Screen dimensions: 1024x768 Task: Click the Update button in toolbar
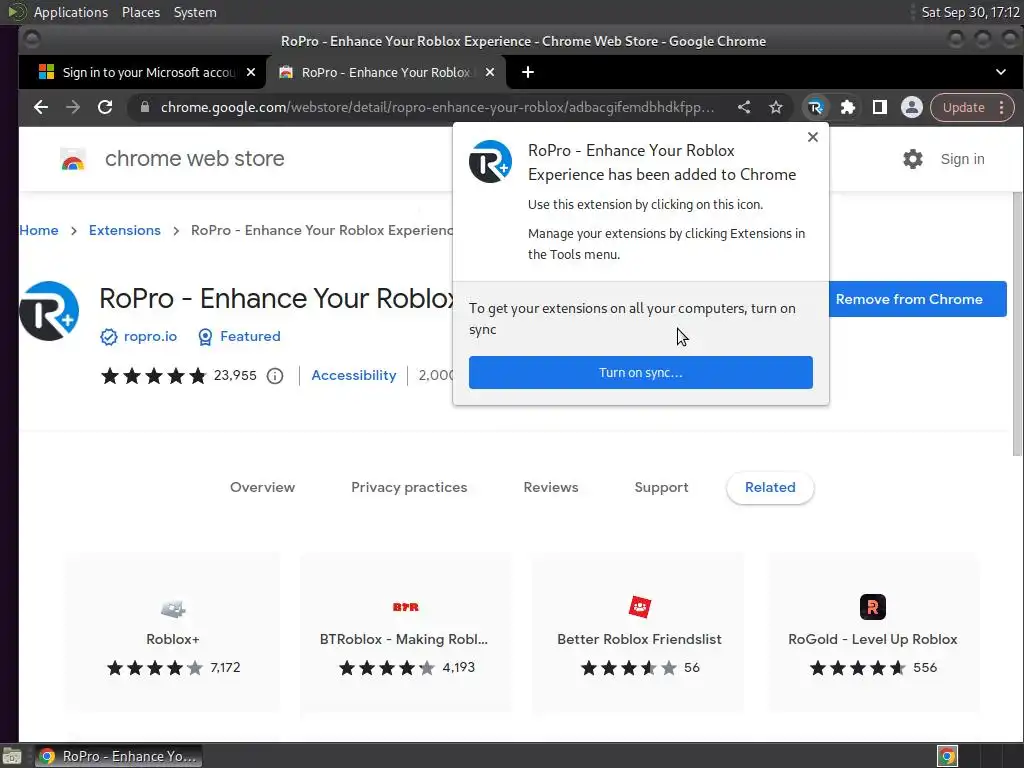click(x=963, y=107)
